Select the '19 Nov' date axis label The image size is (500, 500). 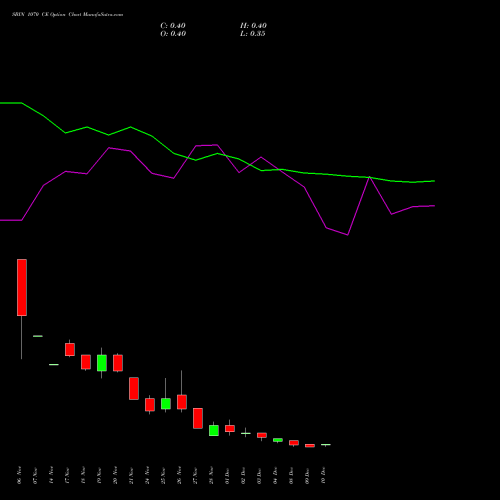point(99,475)
